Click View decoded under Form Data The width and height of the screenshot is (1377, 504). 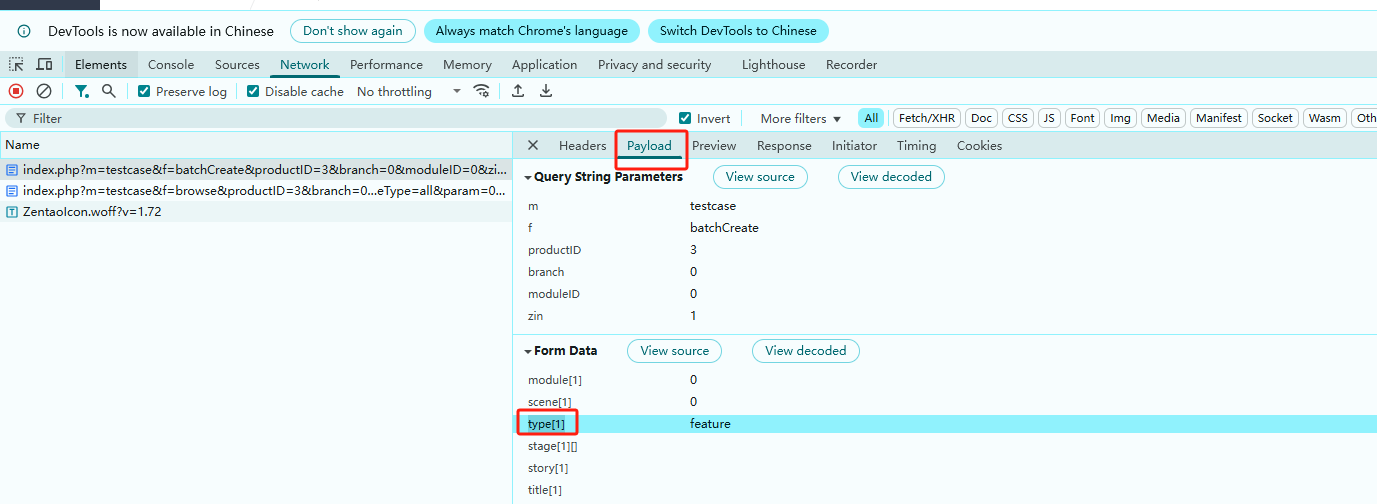pyautogui.click(x=806, y=351)
